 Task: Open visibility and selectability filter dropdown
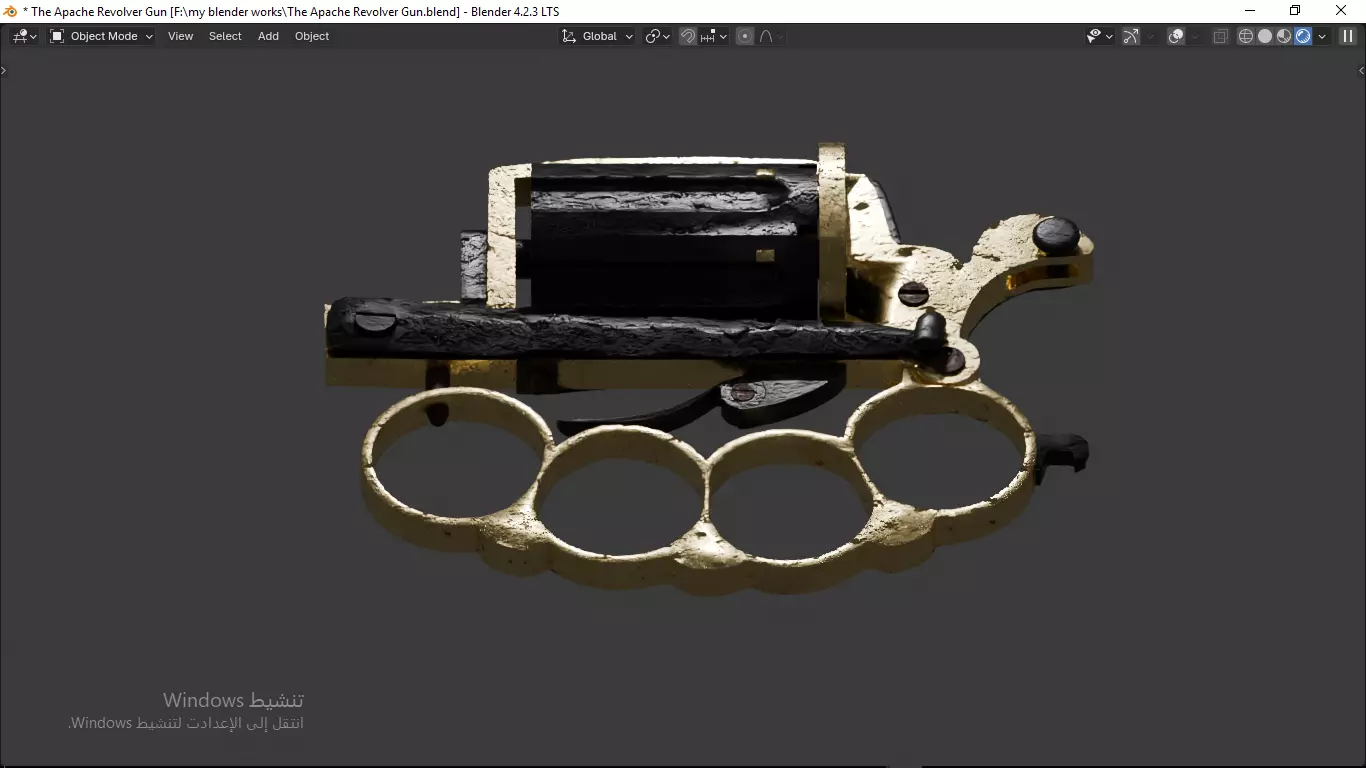tap(1100, 36)
